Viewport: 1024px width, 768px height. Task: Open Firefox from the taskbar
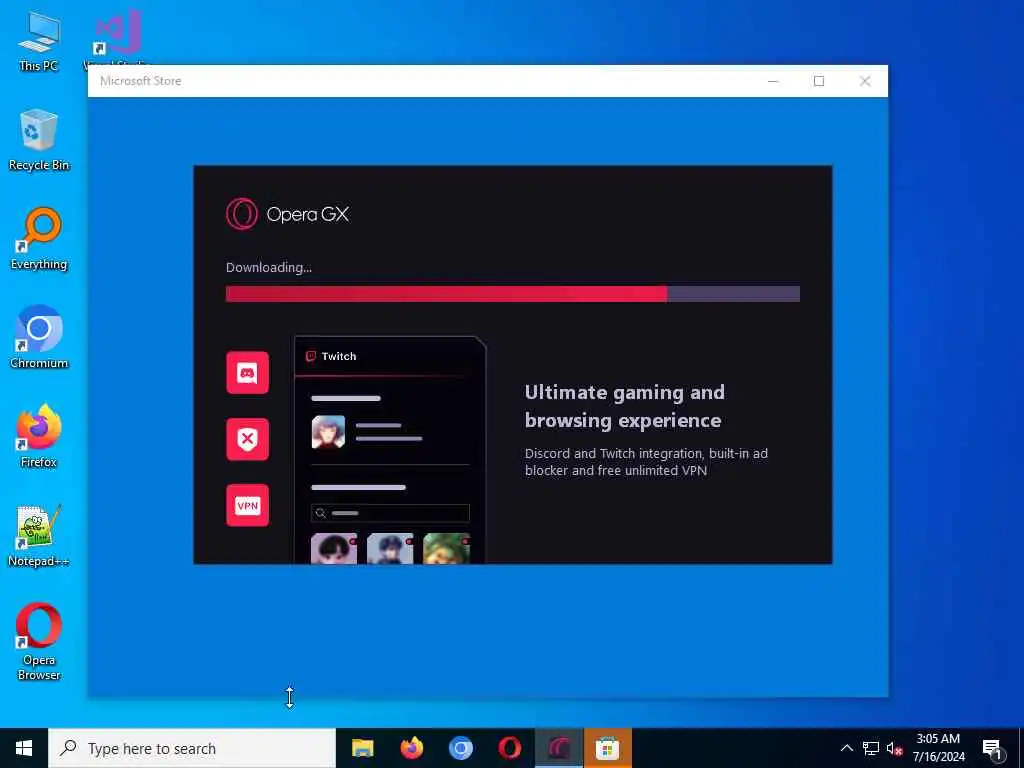[411, 748]
